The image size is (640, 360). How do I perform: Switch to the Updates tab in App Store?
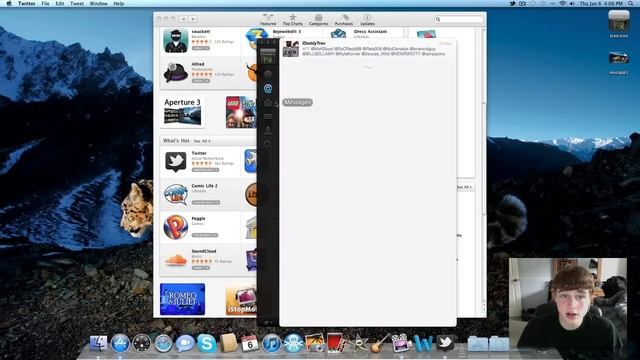pos(367,20)
